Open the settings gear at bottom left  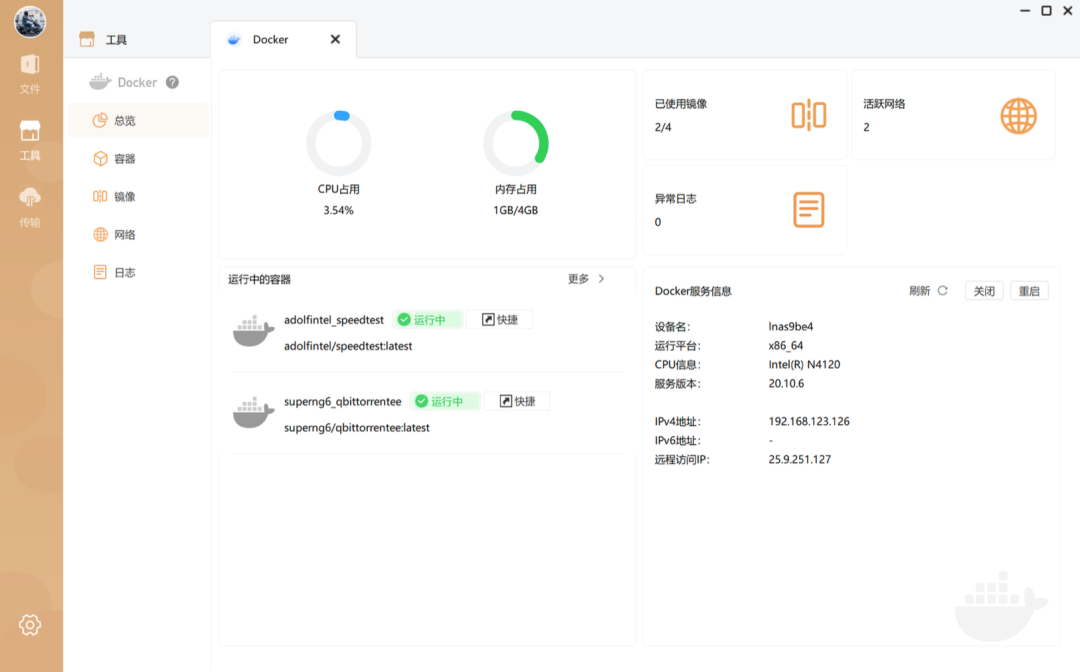point(30,624)
